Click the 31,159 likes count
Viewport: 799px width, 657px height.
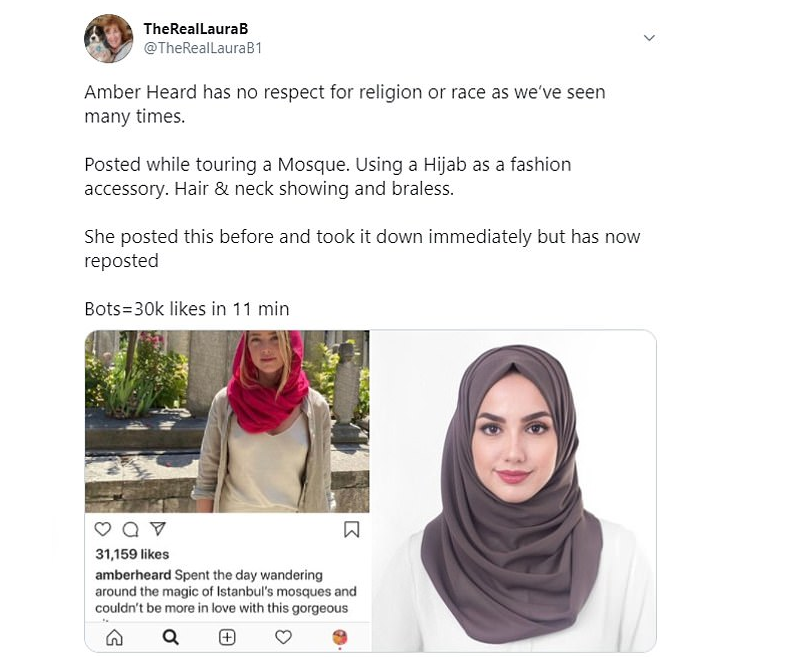[132, 554]
